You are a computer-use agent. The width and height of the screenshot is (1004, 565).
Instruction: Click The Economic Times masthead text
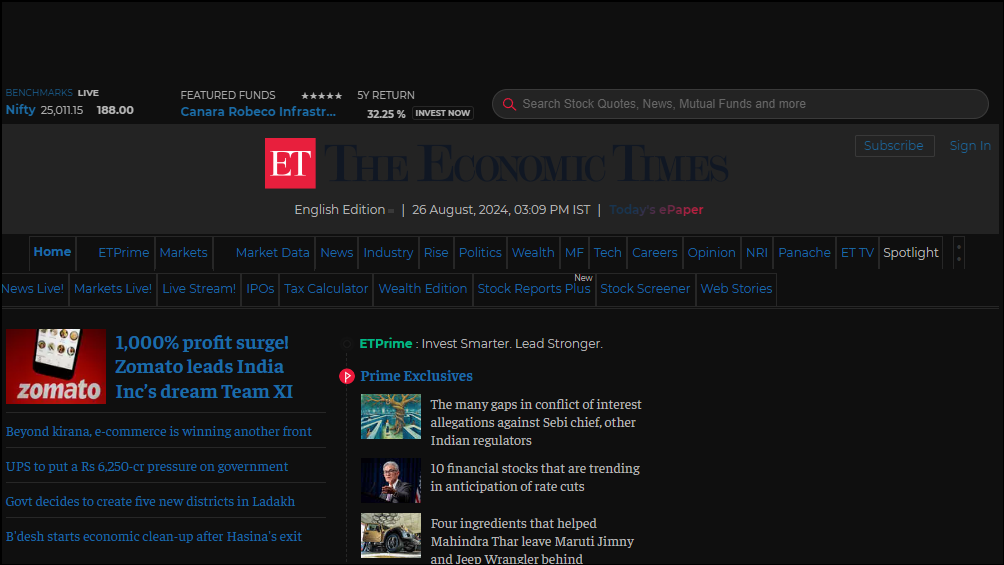click(x=526, y=163)
